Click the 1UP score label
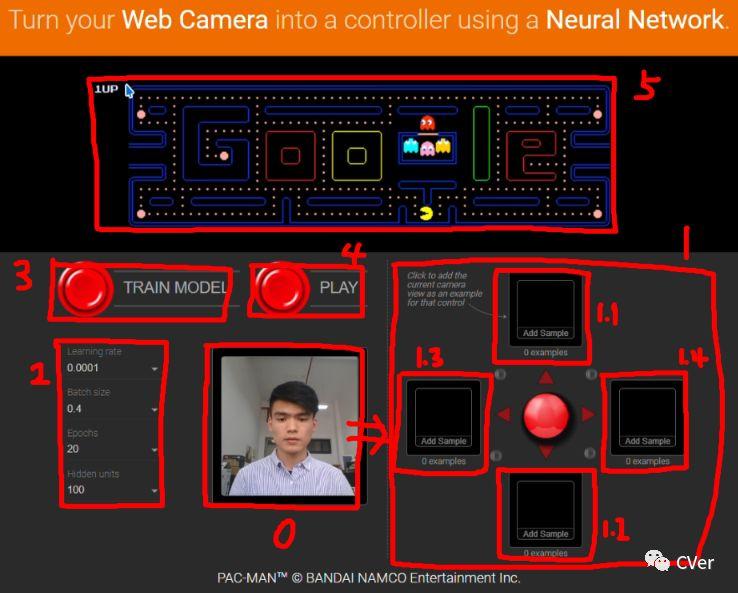Viewport: 738px width, 593px height. pyautogui.click(x=106, y=89)
